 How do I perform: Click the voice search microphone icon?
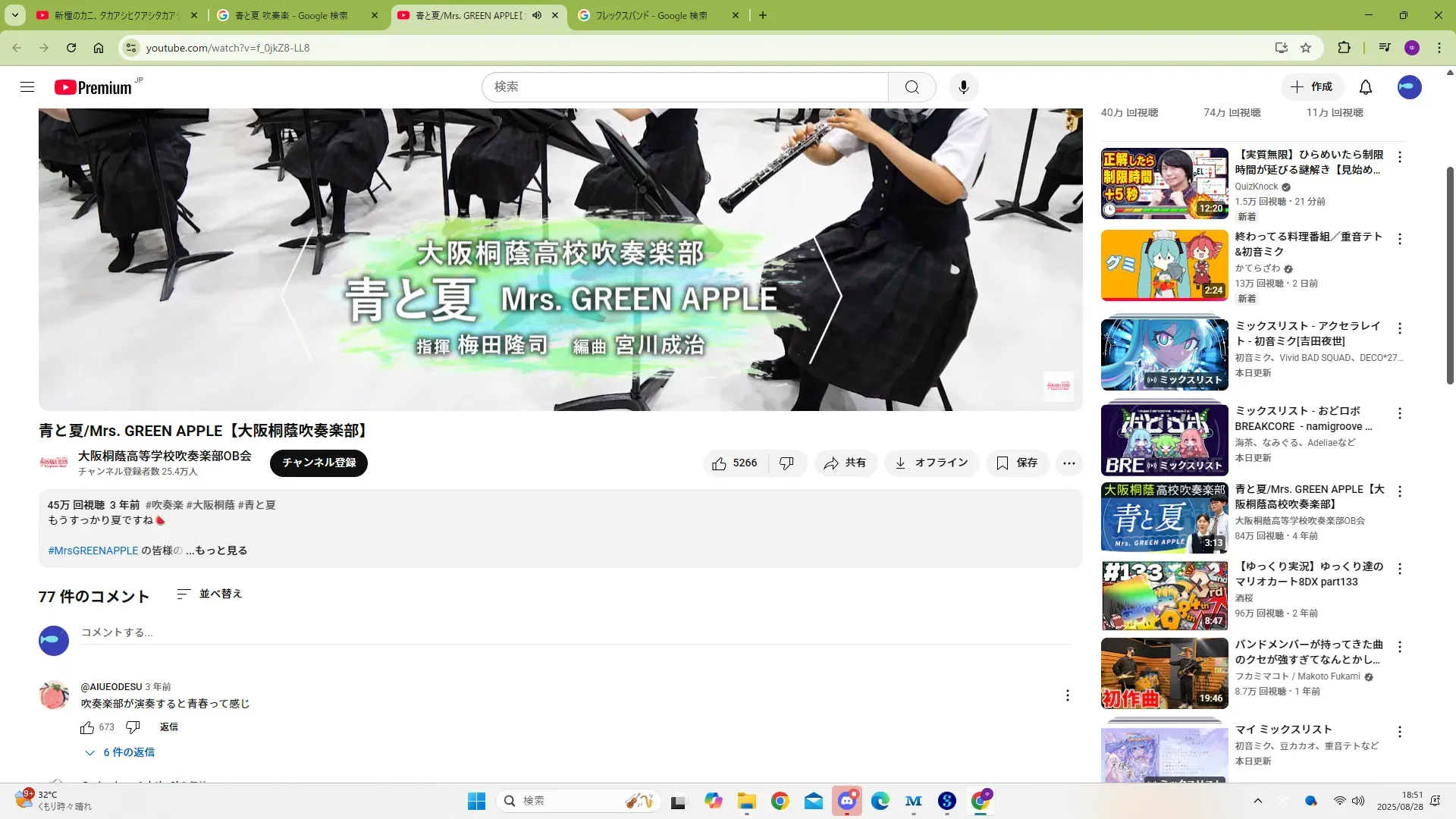(x=963, y=87)
